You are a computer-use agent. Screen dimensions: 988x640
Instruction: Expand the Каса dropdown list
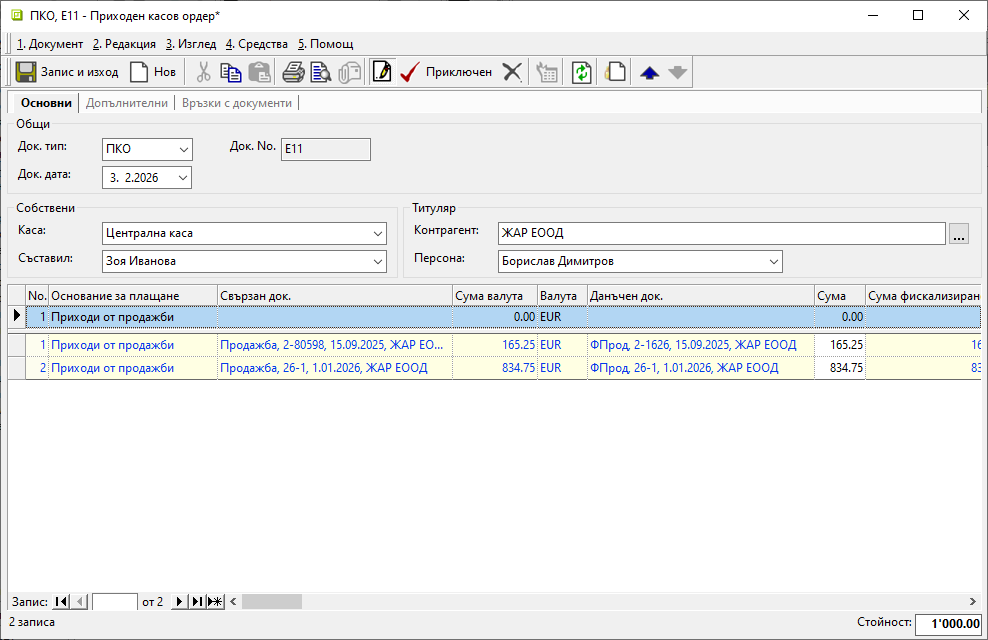click(x=377, y=233)
